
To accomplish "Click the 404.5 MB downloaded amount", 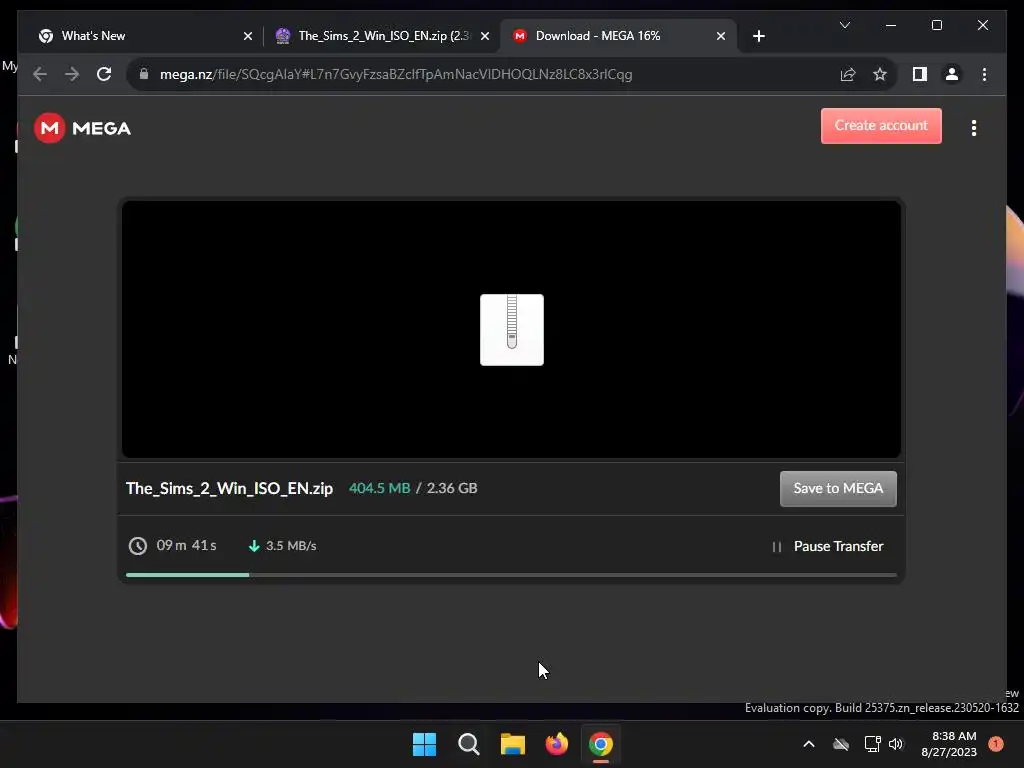I will coord(379,488).
